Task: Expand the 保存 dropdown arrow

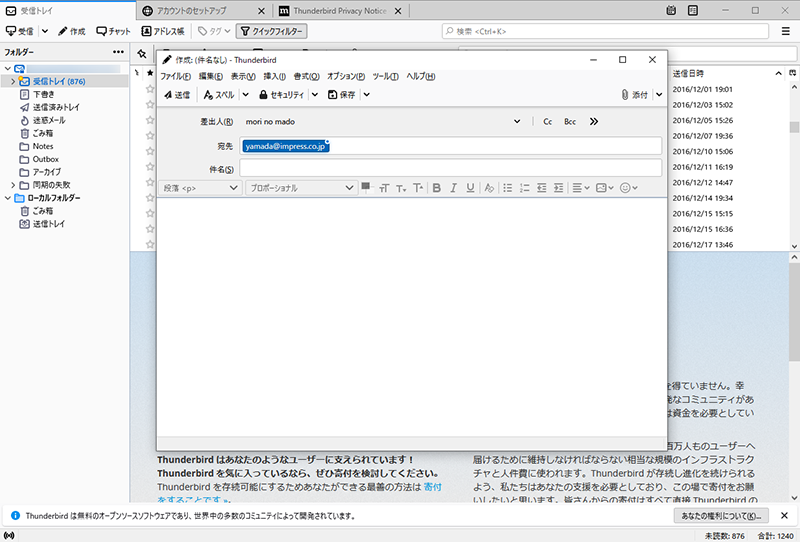Action: pos(366,94)
